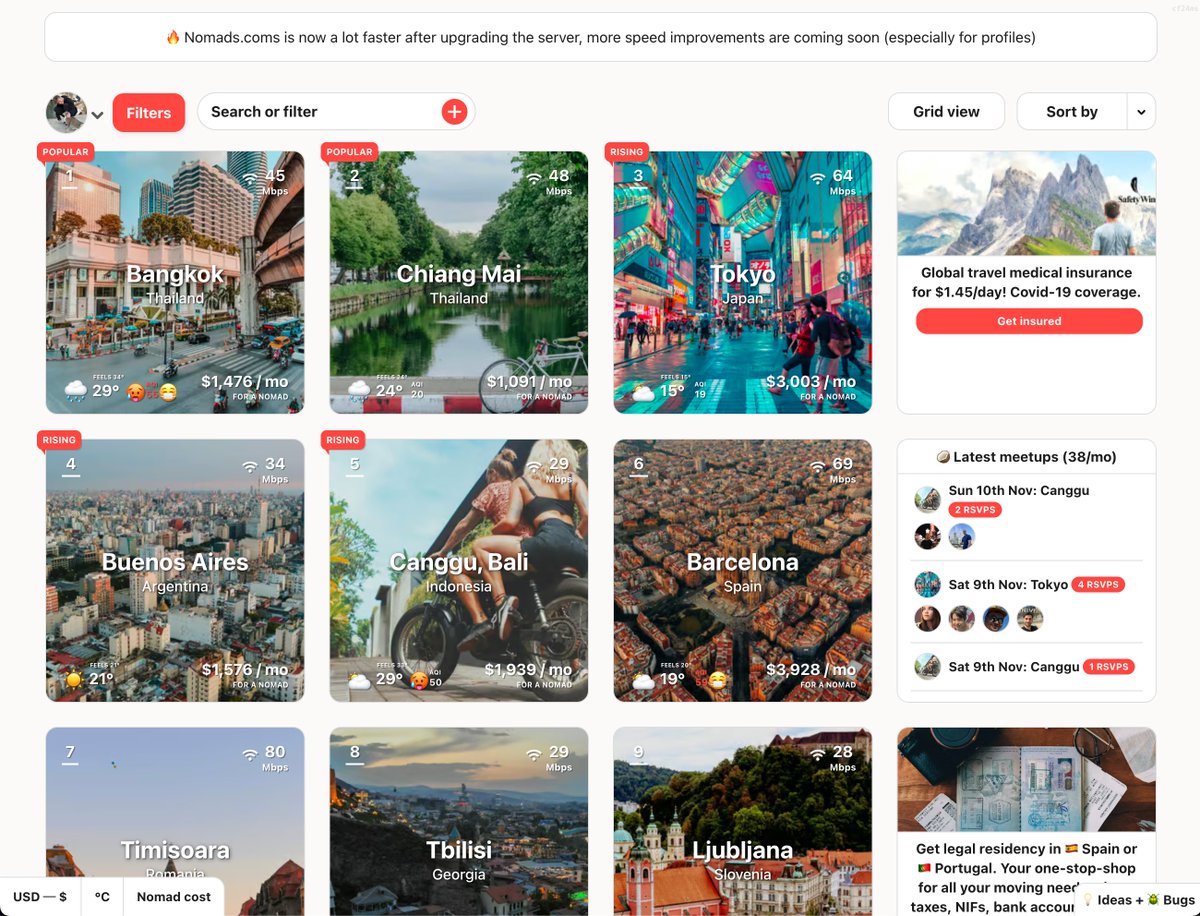Click the POPULAR badge on Chiang Mai
Screen dimensions: 1200x916
[x=350, y=152]
